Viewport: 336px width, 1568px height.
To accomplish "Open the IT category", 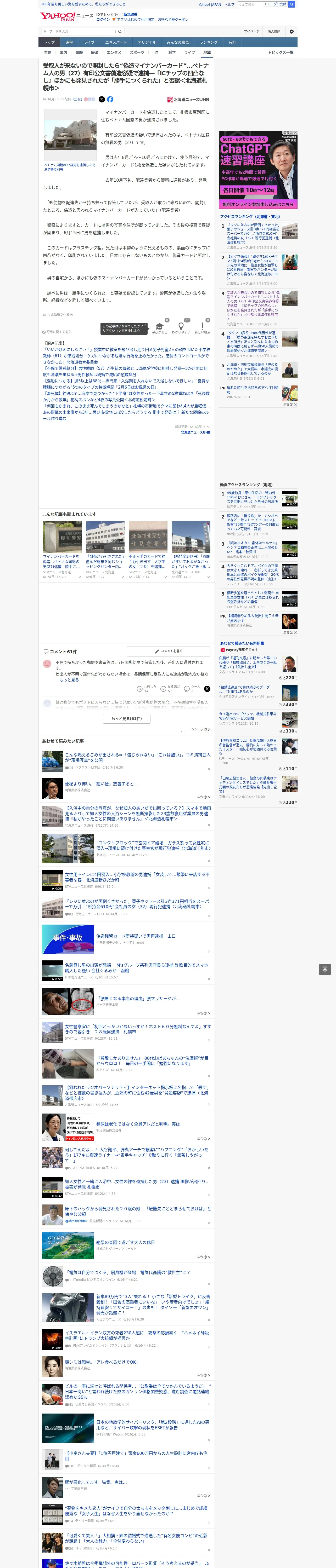I will pyautogui.click(x=156, y=52).
